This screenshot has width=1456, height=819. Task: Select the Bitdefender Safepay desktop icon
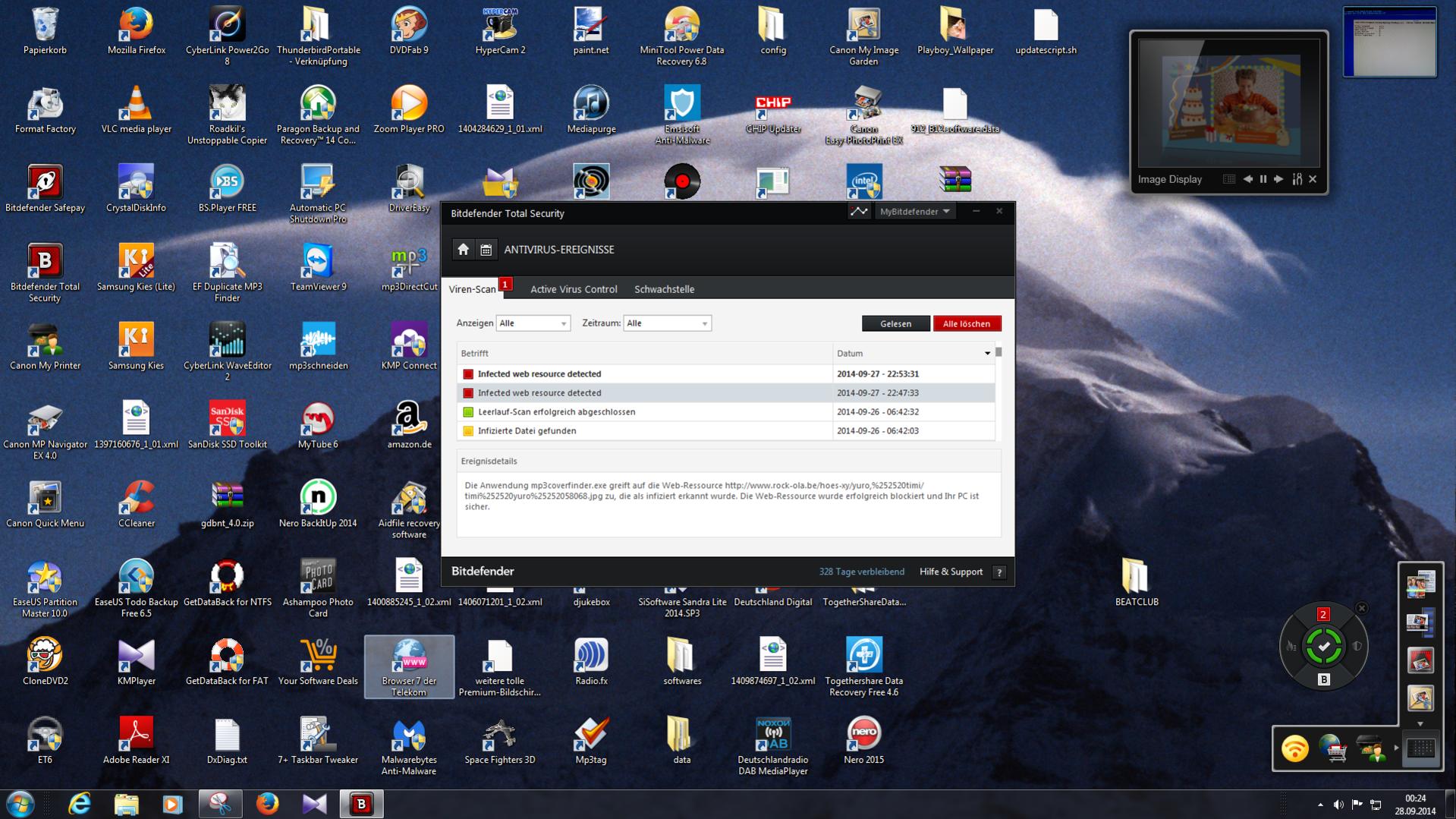coord(45,188)
